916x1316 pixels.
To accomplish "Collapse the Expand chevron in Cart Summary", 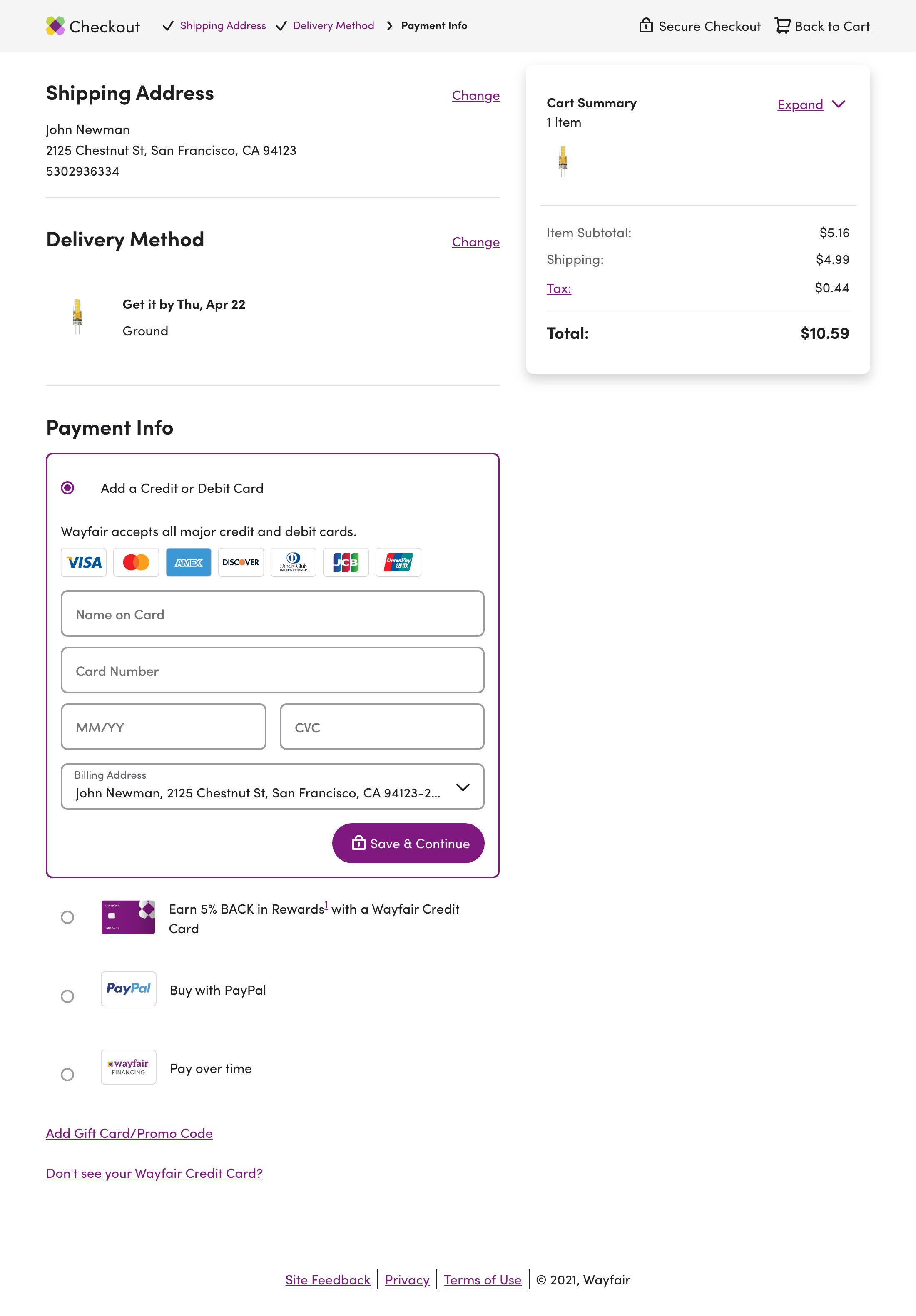I will (839, 104).
